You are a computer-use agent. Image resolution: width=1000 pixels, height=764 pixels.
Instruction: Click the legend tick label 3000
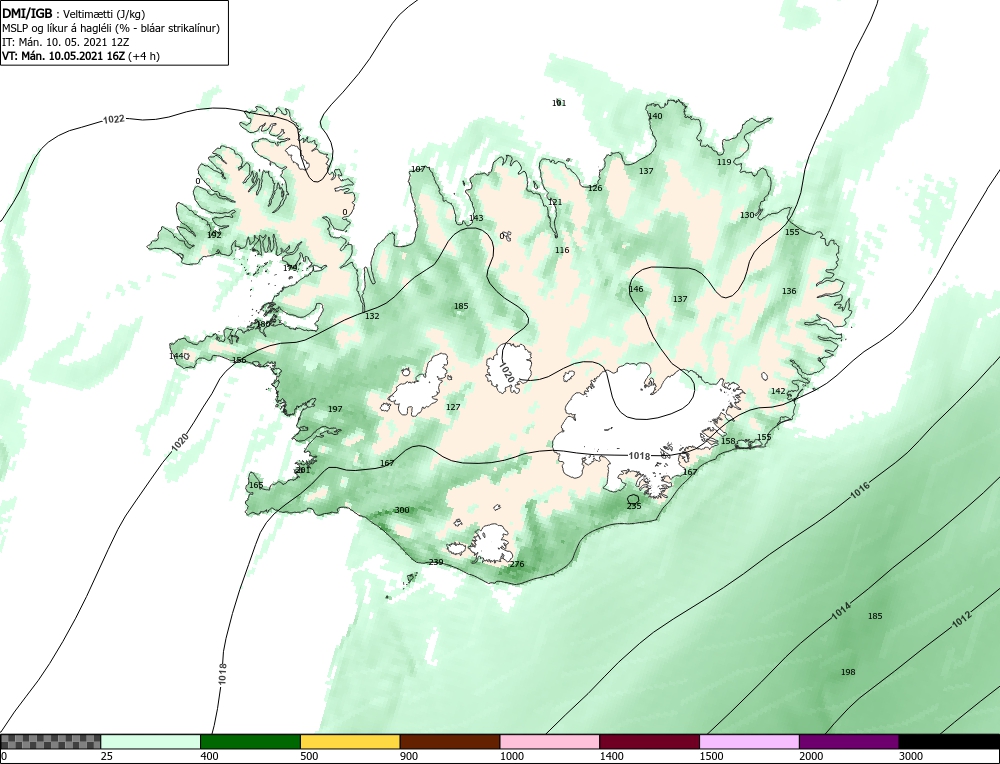click(910, 757)
